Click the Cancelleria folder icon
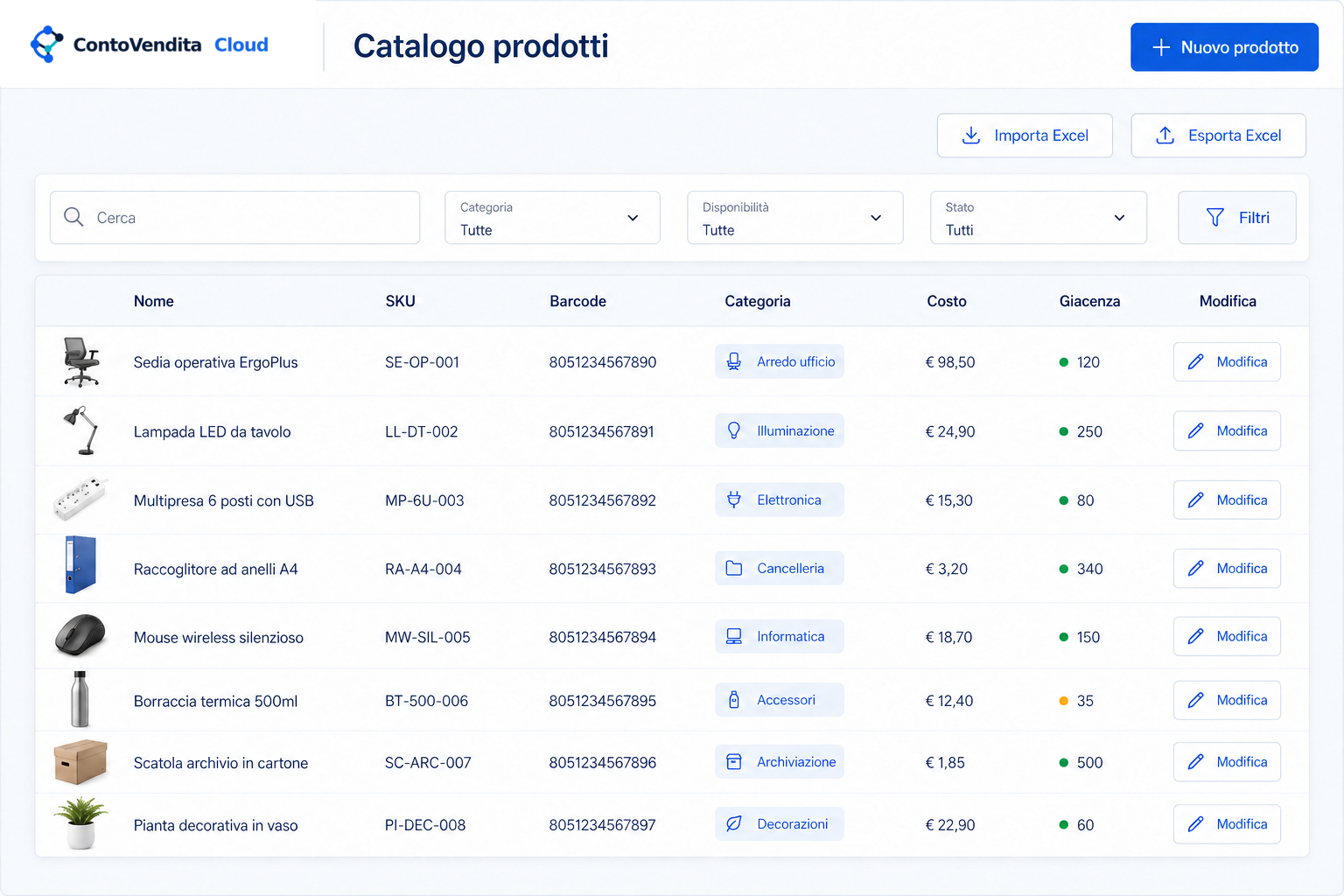This screenshot has height=896, width=1344. 734,568
